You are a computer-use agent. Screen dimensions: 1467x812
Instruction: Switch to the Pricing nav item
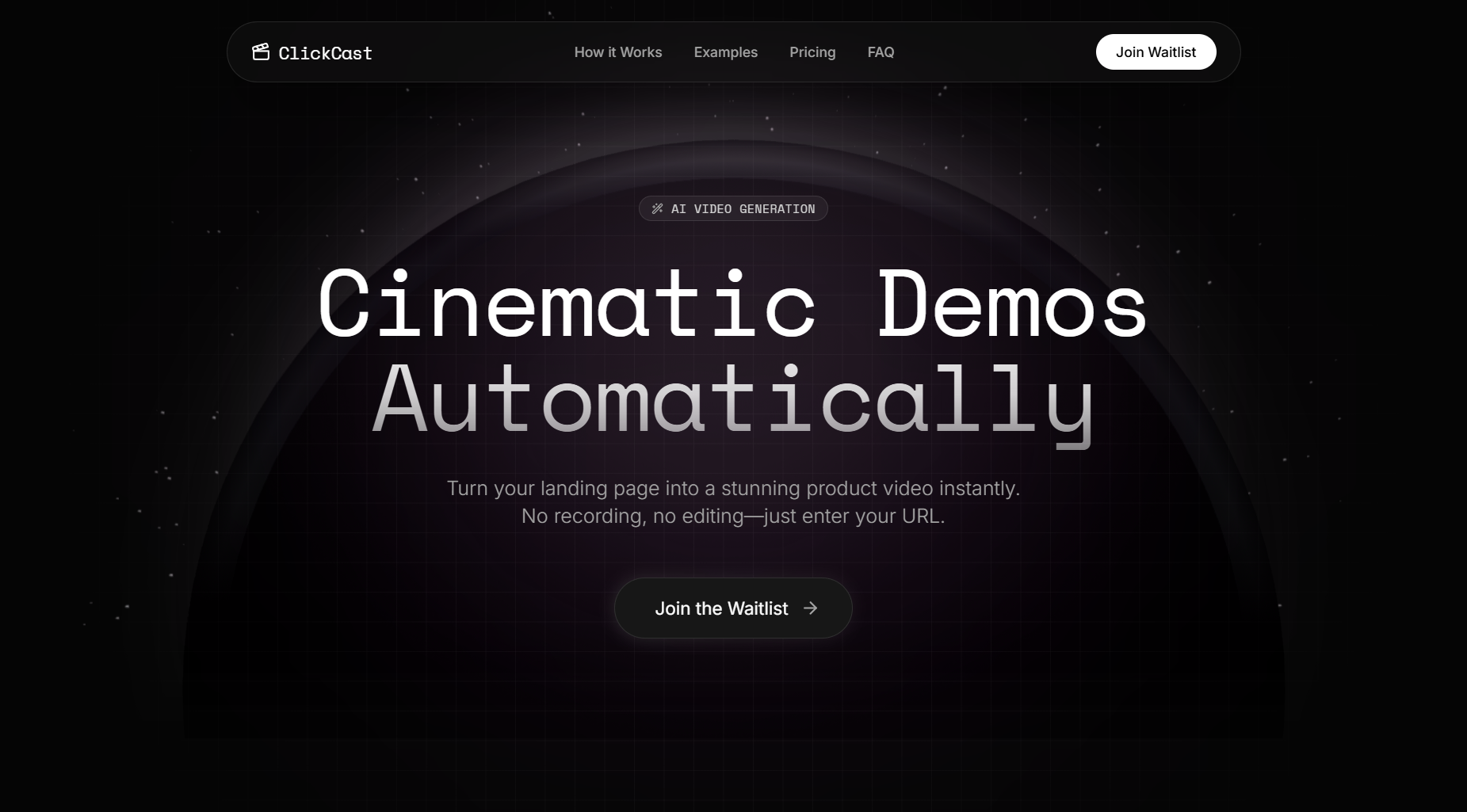pos(812,52)
